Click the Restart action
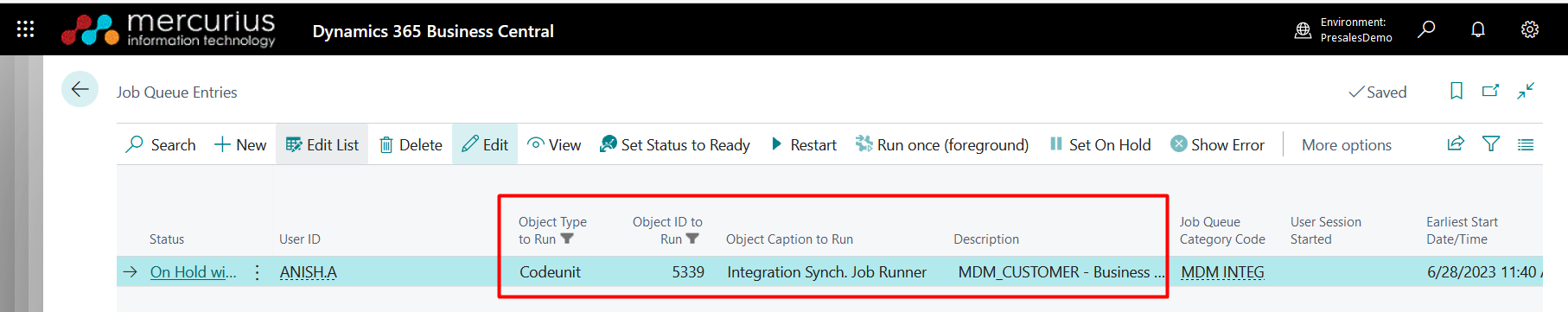 (803, 144)
